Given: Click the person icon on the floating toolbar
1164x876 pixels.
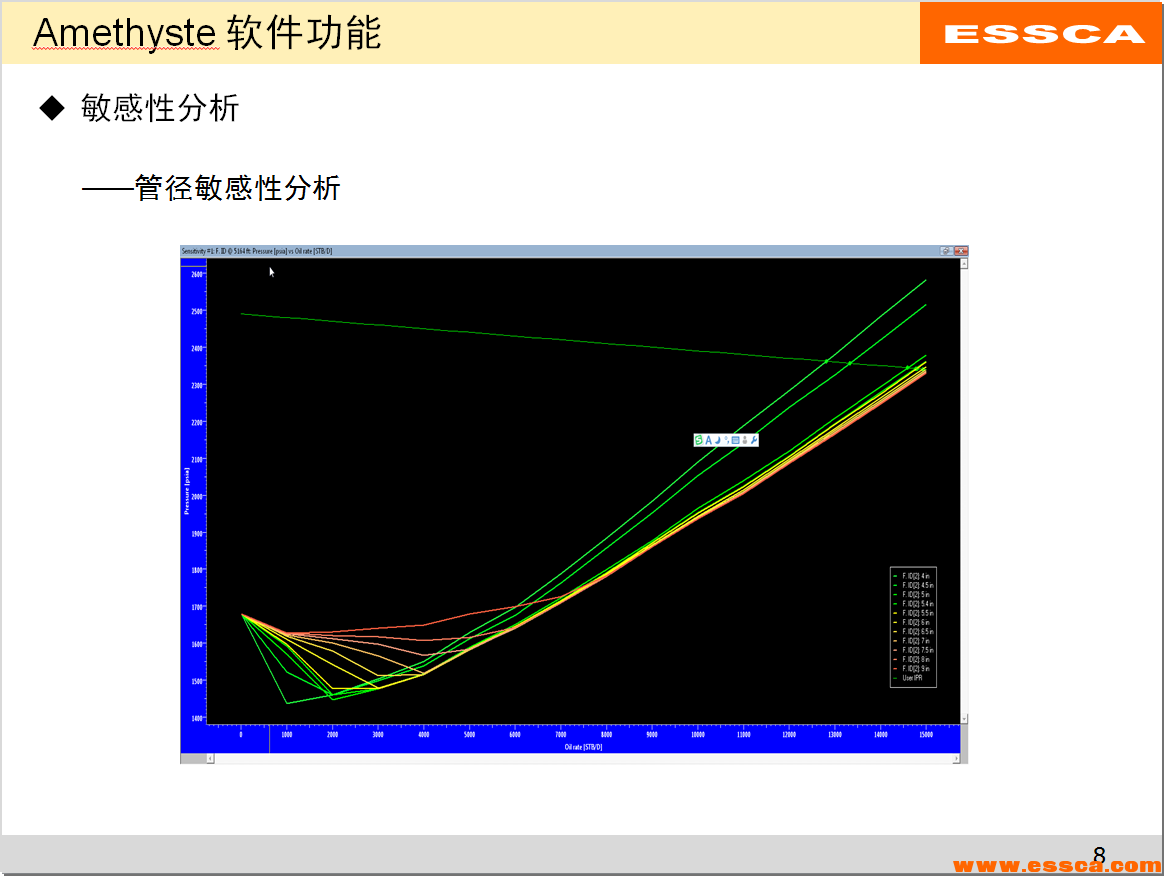Looking at the screenshot, I should click(745, 440).
